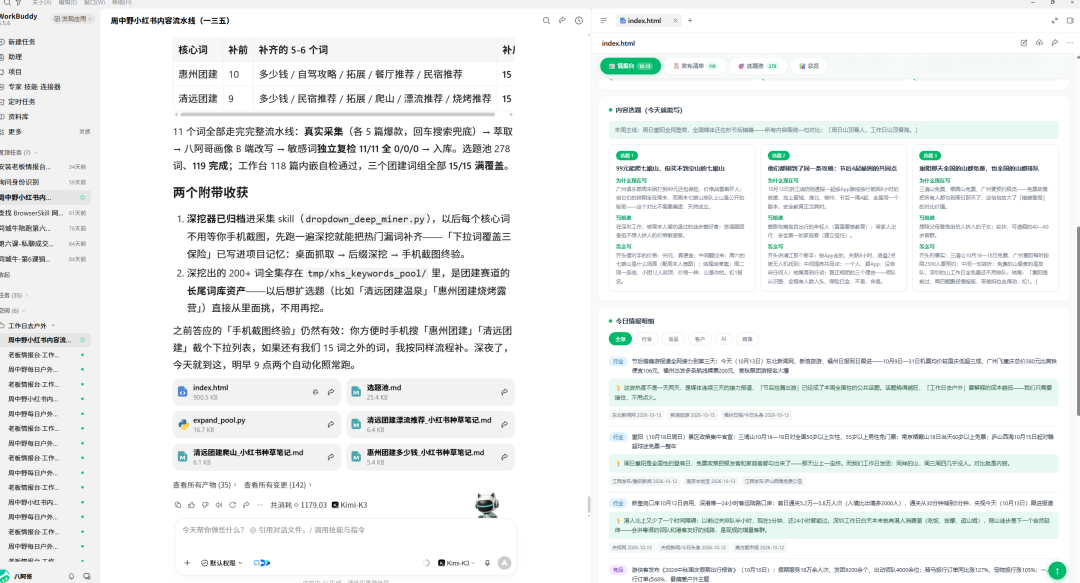Image resolution: width=1080 pixels, height=583 pixels.
Task: Click colorful skill logo icon in input box
Action: pyautogui.click(x=262, y=563)
